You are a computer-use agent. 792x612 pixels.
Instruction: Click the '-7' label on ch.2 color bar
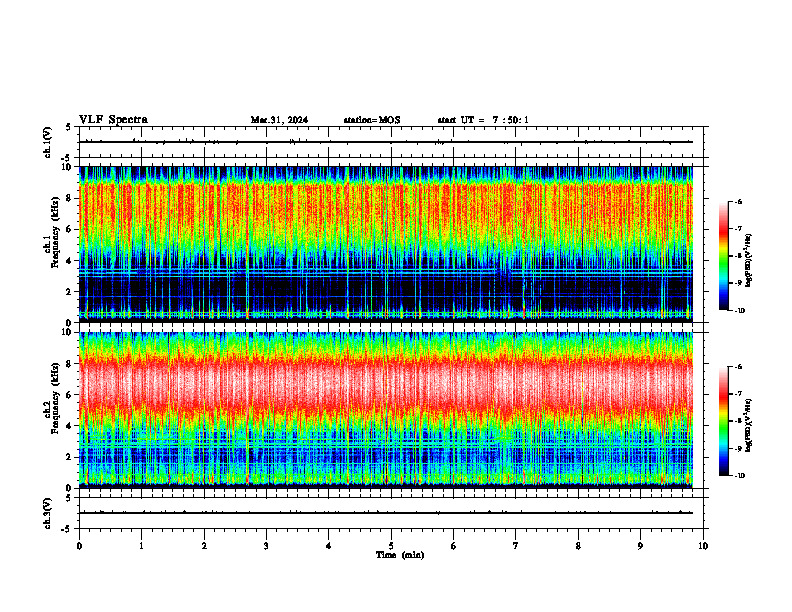(x=738, y=394)
